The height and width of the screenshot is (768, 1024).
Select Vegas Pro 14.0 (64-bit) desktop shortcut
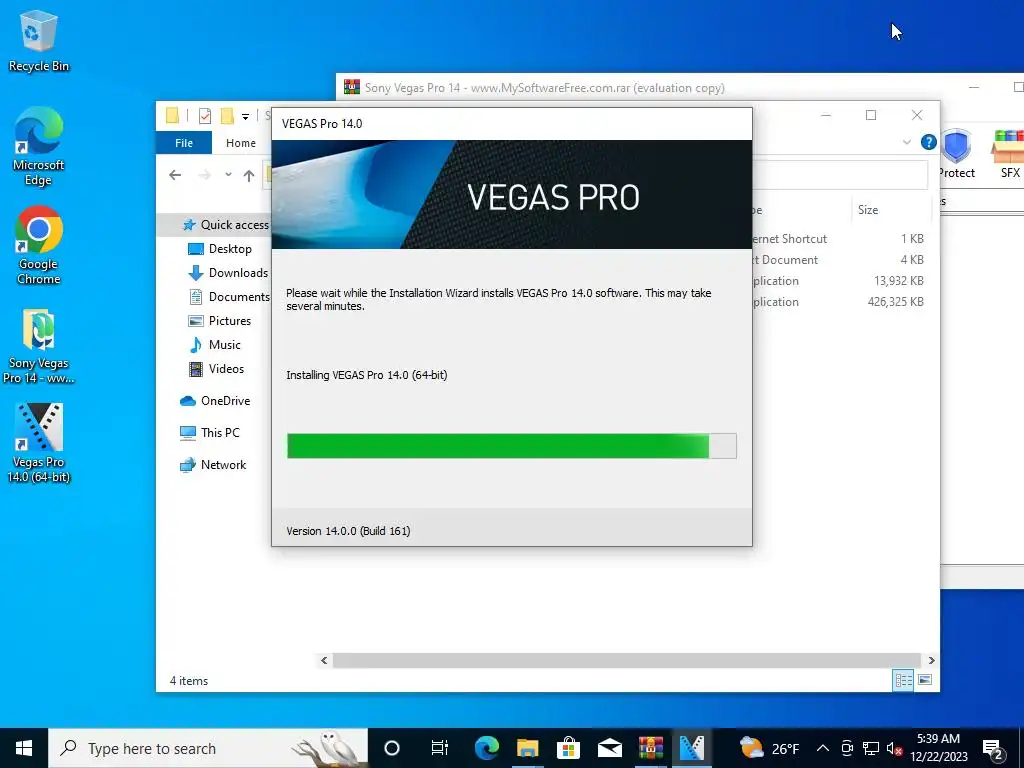click(x=39, y=443)
